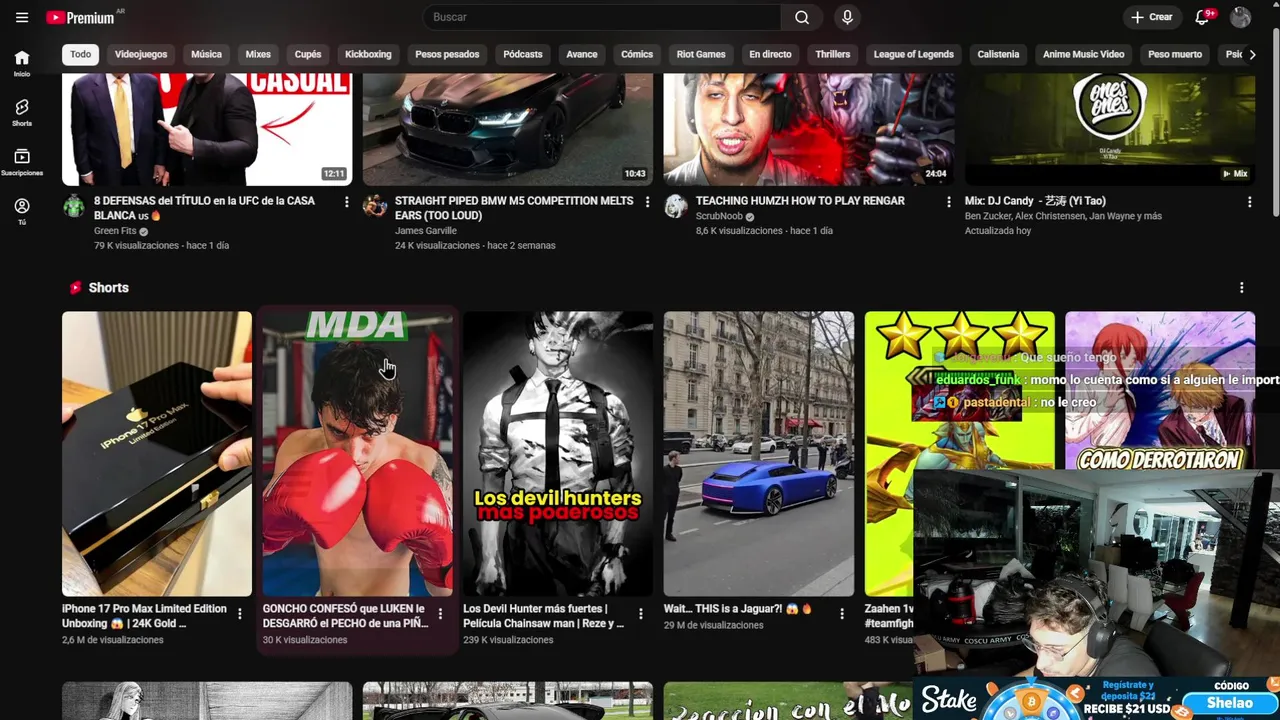Open Shorts in the sidebar

(x=22, y=112)
